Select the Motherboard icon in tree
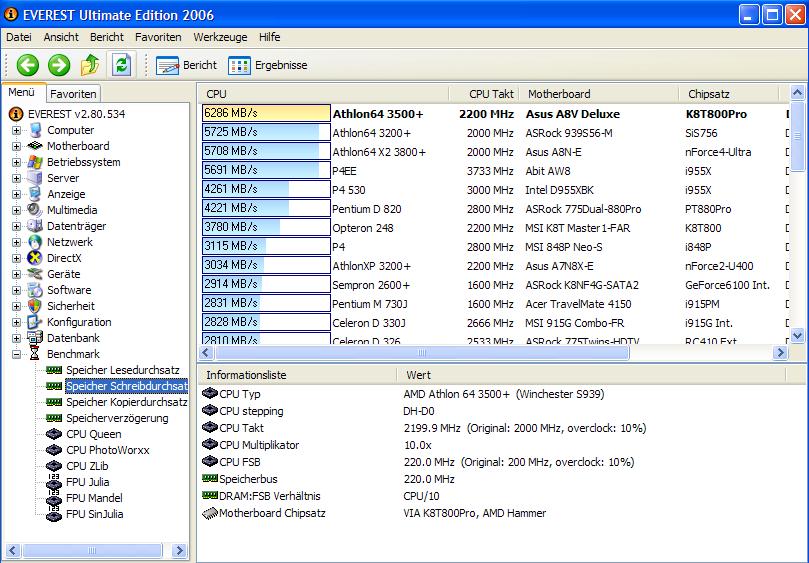This screenshot has height=563, width=809. coord(35,146)
